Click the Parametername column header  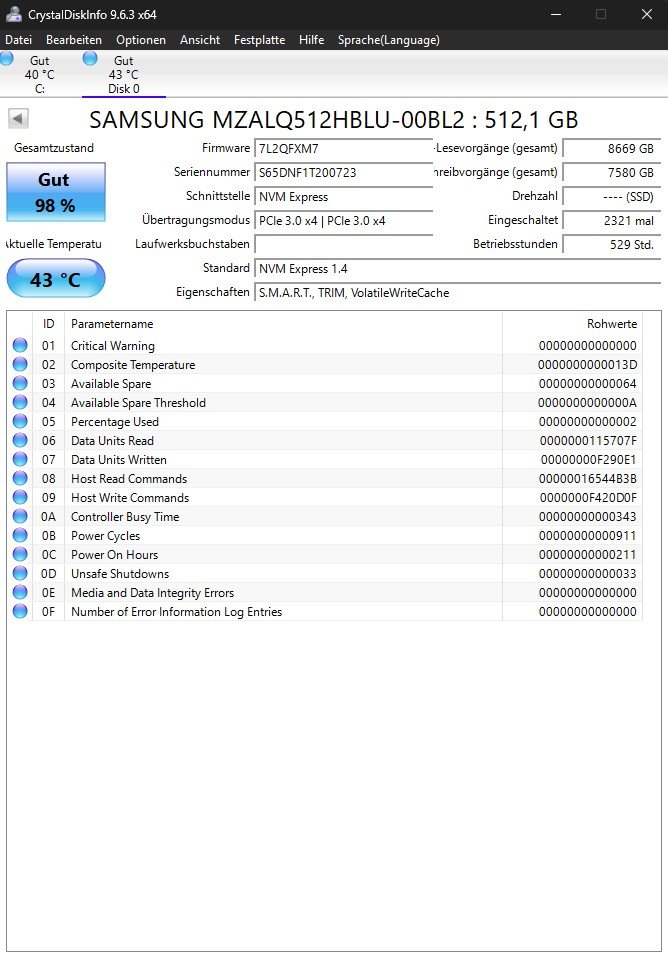(283, 324)
